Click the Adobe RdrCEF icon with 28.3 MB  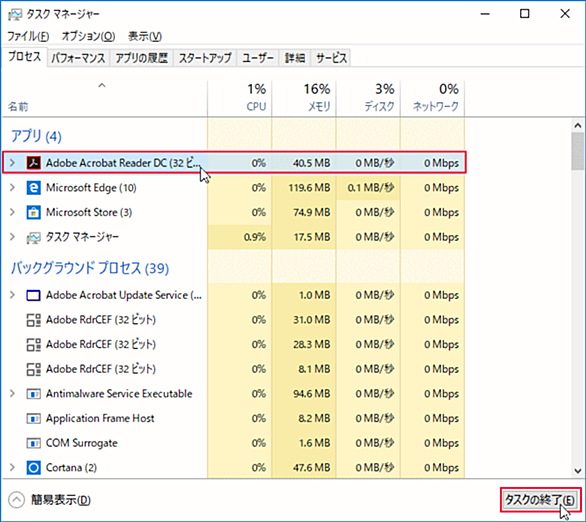click(33, 345)
